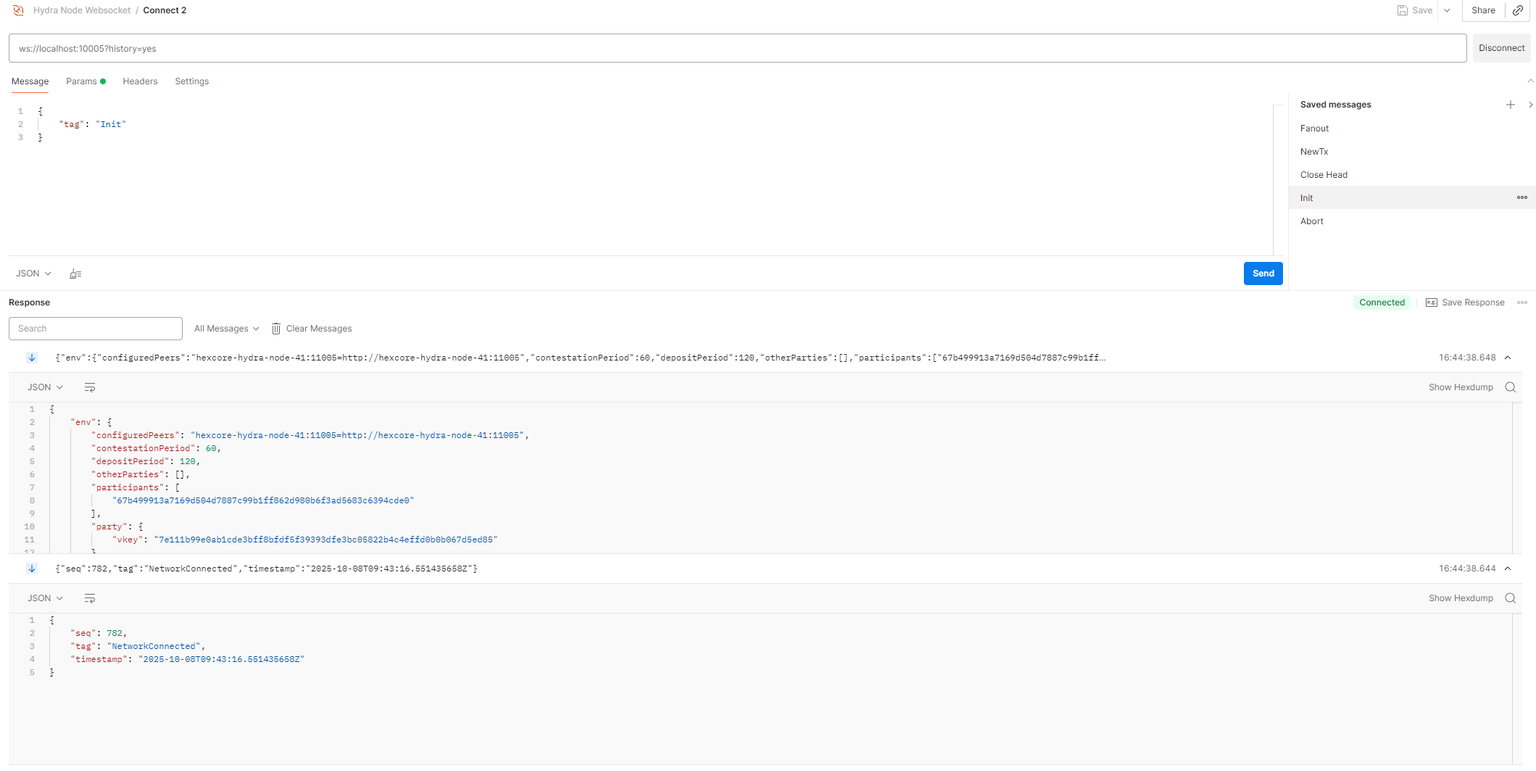Click incoming arrow icon of env message
The height and width of the screenshot is (771, 1536).
(x=32, y=357)
